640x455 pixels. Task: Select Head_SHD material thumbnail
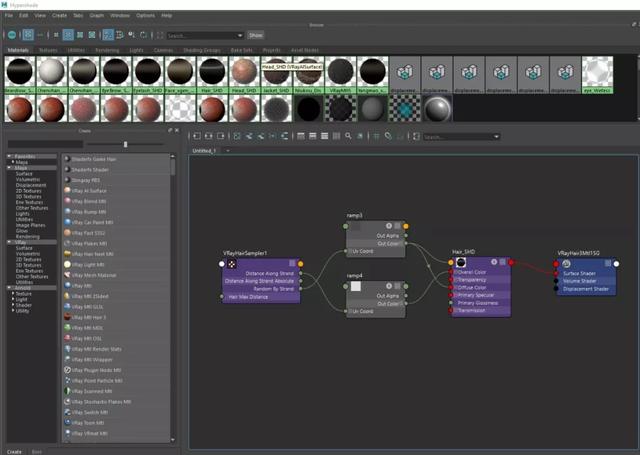244,75
